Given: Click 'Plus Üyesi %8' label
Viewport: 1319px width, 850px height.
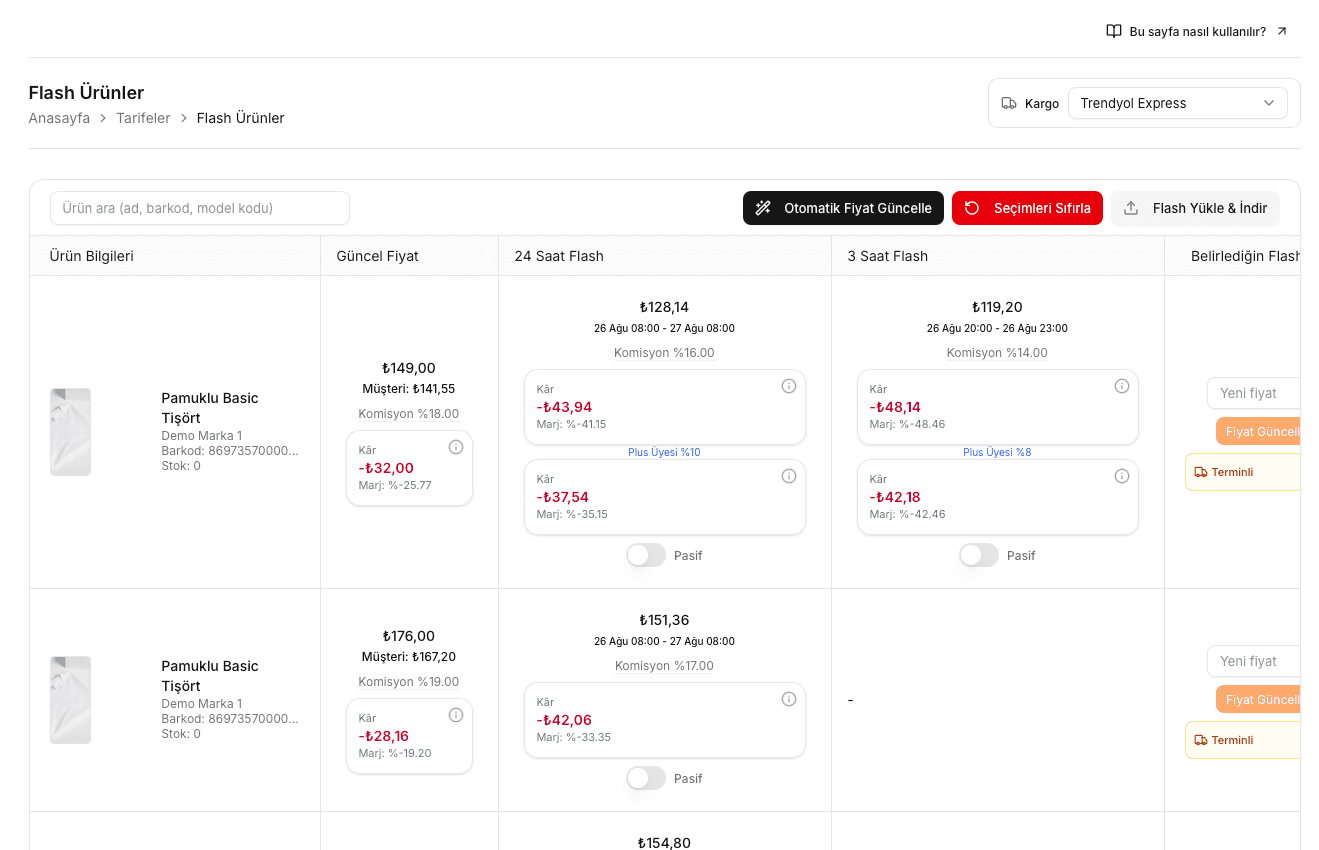Looking at the screenshot, I should coord(997,452).
